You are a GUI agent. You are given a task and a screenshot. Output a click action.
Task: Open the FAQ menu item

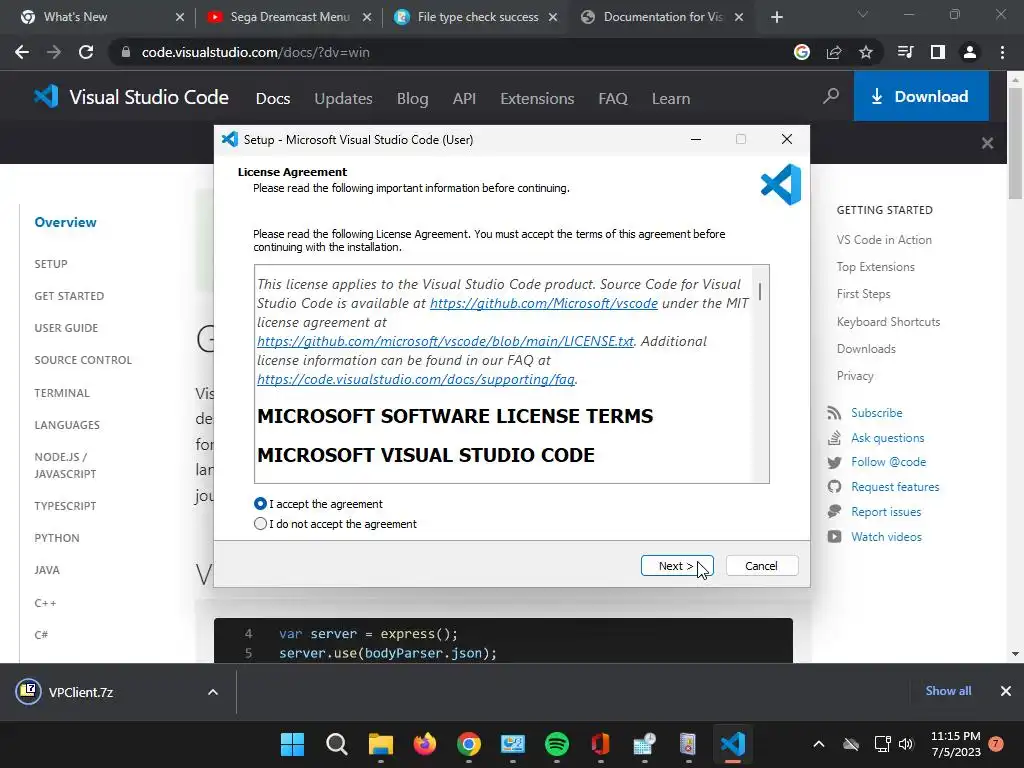coord(613,99)
